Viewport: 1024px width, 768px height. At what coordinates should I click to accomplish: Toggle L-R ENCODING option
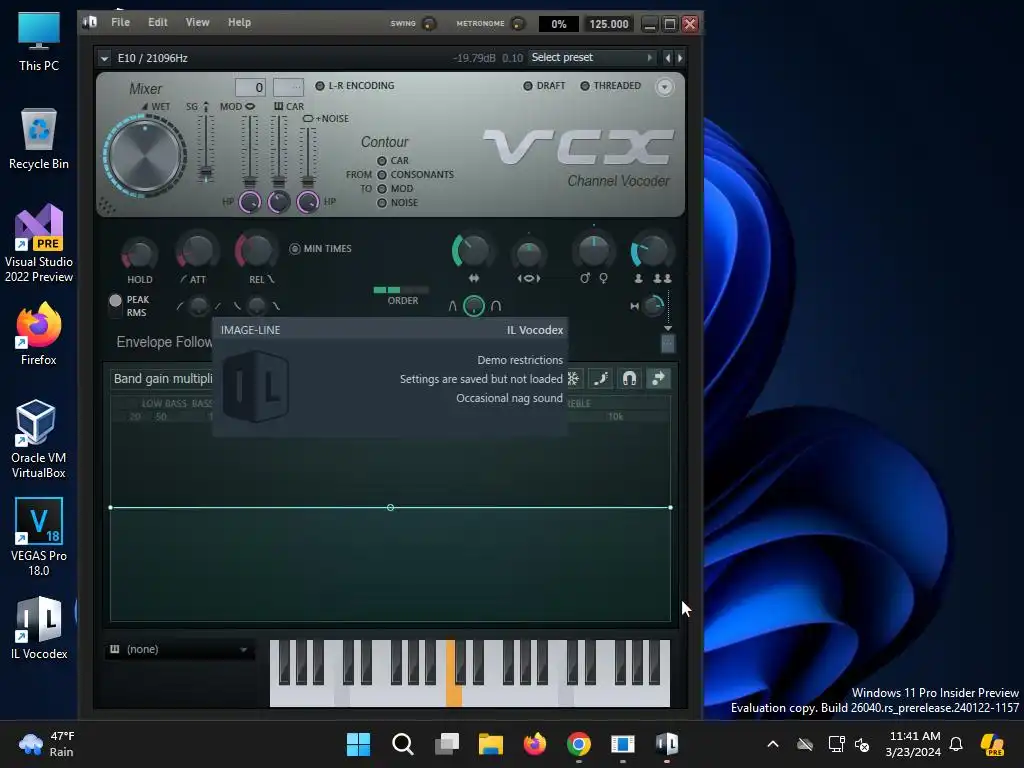pos(355,86)
